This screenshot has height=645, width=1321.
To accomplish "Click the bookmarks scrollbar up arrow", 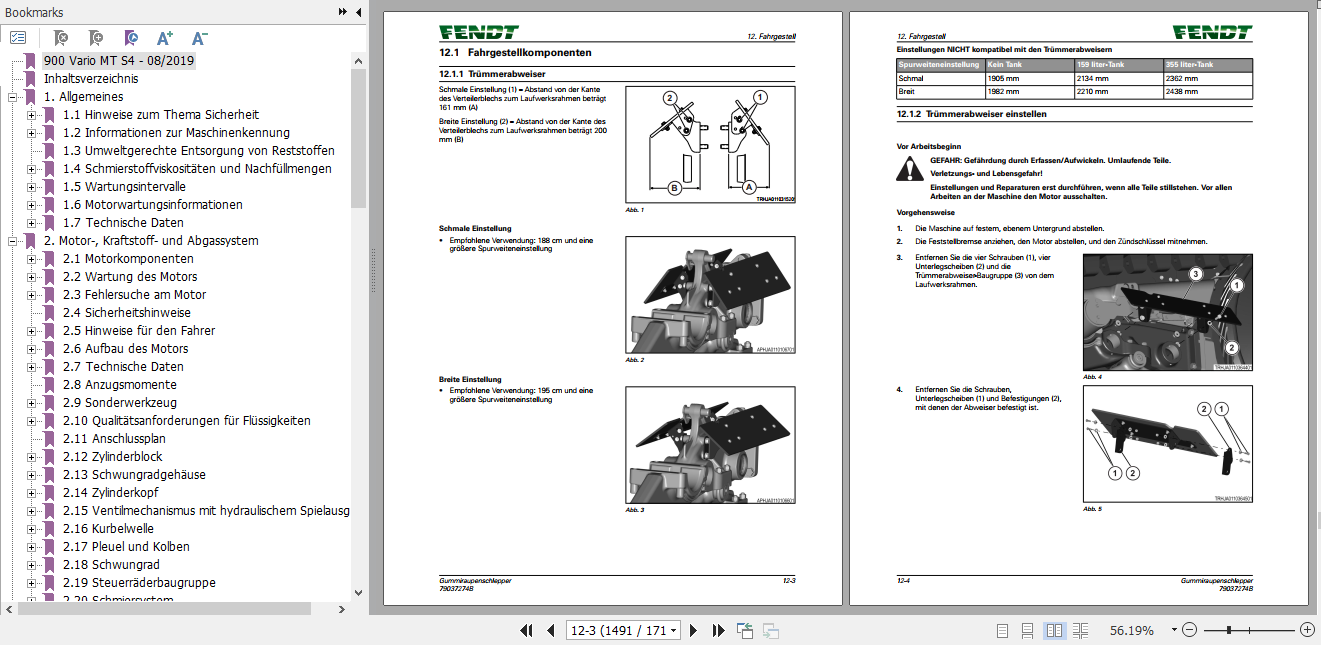I will [x=358, y=59].
